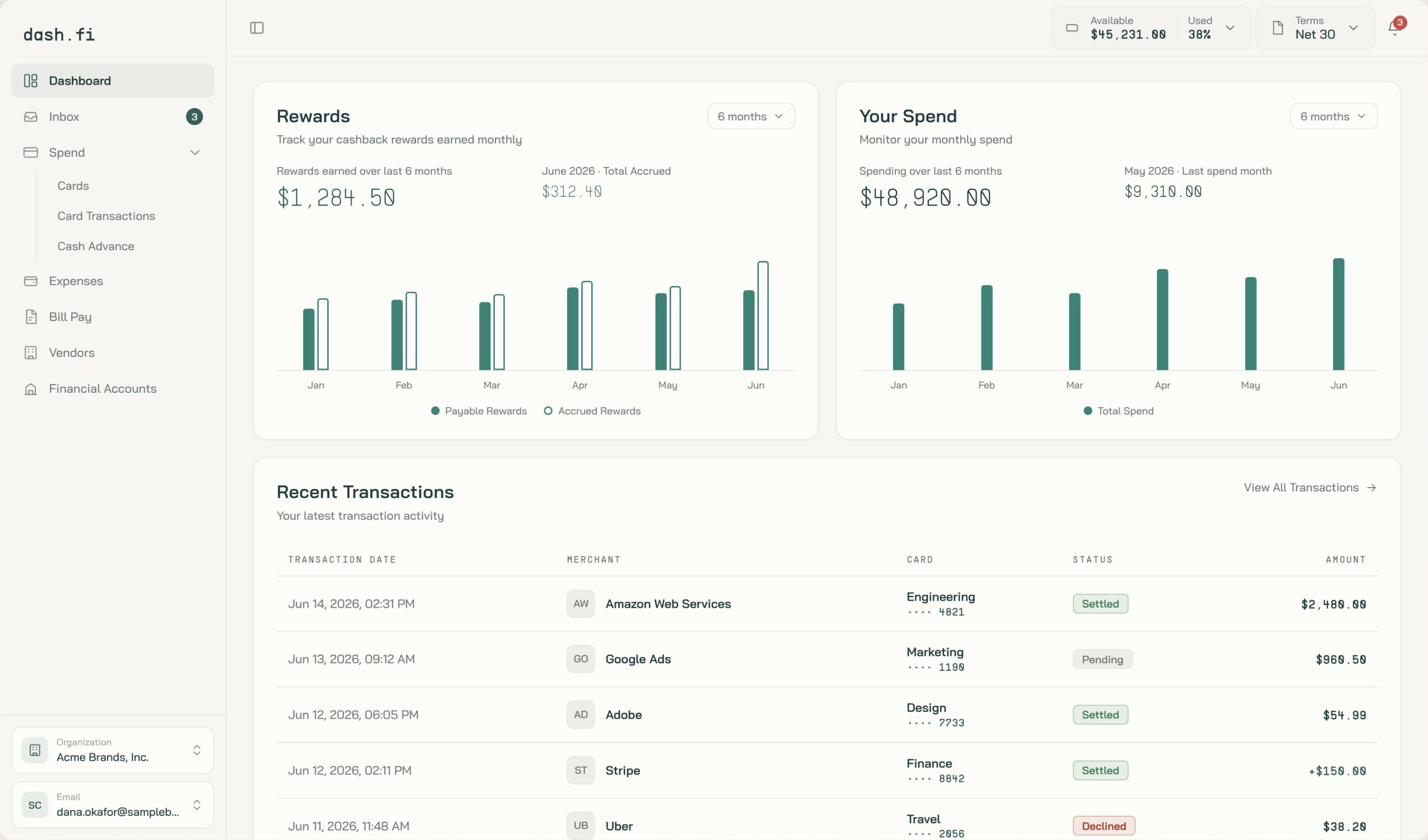This screenshot has height=840, width=1428.
Task: Open Vendors in sidebar
Action: (x=113, y=352)
